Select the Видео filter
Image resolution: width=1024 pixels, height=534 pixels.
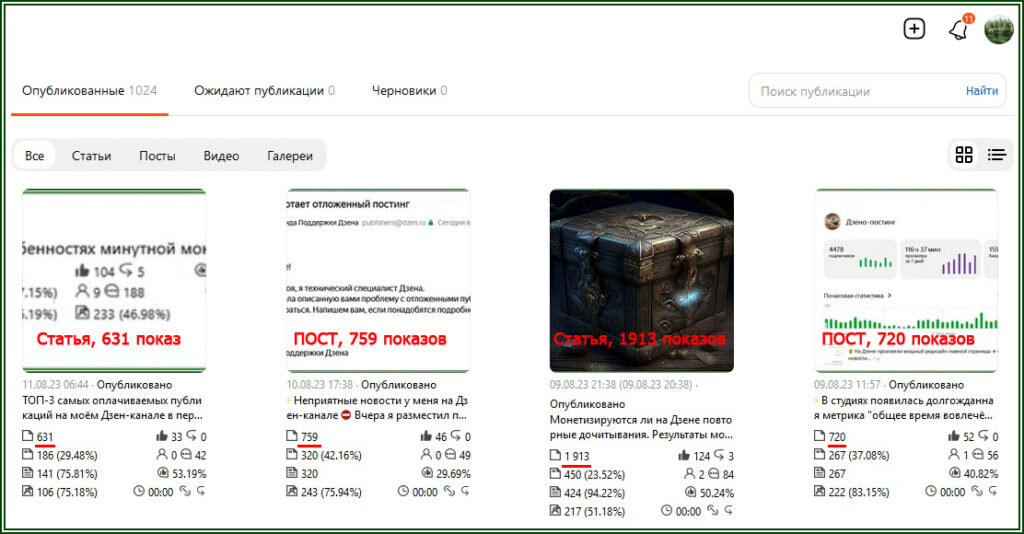pyautogui.click(x=221, y=156)
